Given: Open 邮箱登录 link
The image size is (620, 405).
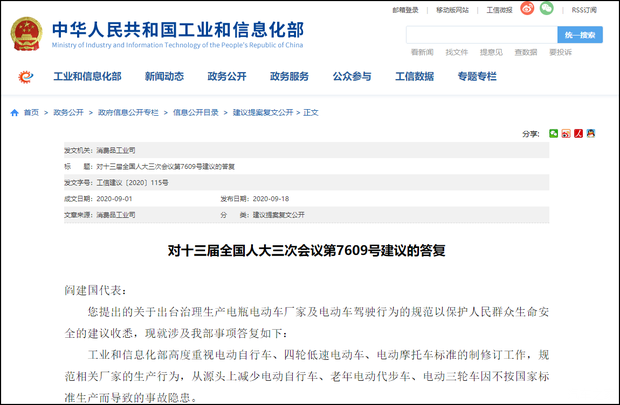Looking at the screenshot, I should [405, 10].
